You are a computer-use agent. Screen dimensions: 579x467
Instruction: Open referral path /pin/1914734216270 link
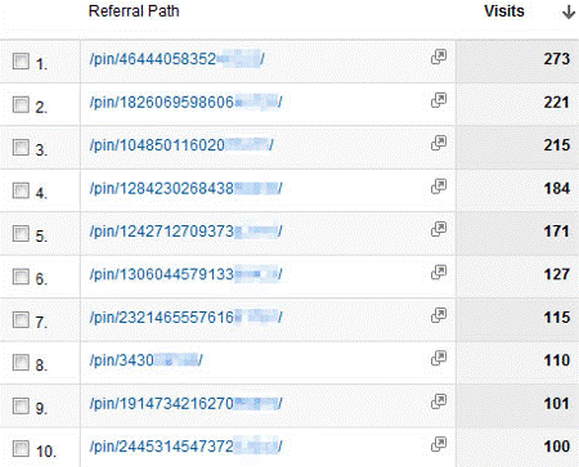coord(186,404)
